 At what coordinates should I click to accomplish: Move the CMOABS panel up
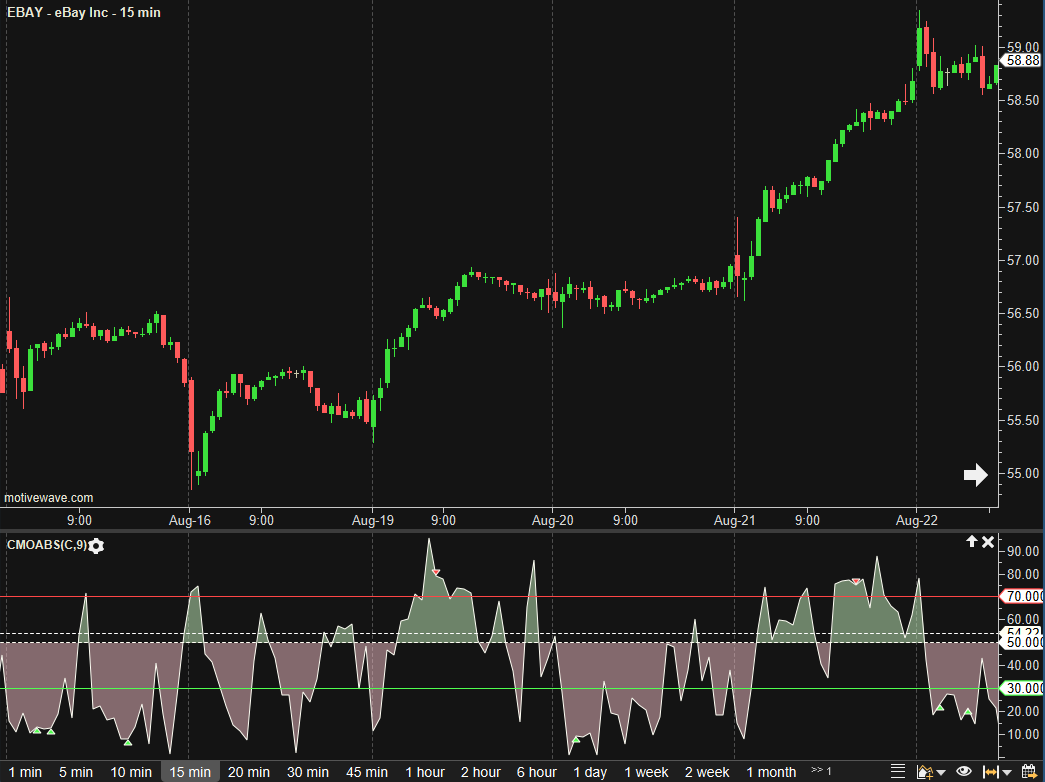970,542
